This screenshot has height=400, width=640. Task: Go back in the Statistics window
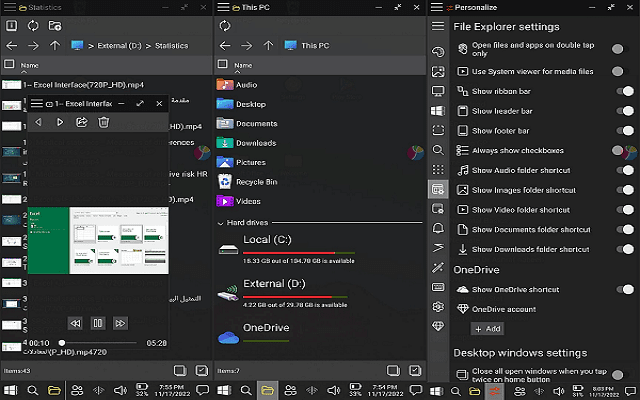click(x=12, y=46)
